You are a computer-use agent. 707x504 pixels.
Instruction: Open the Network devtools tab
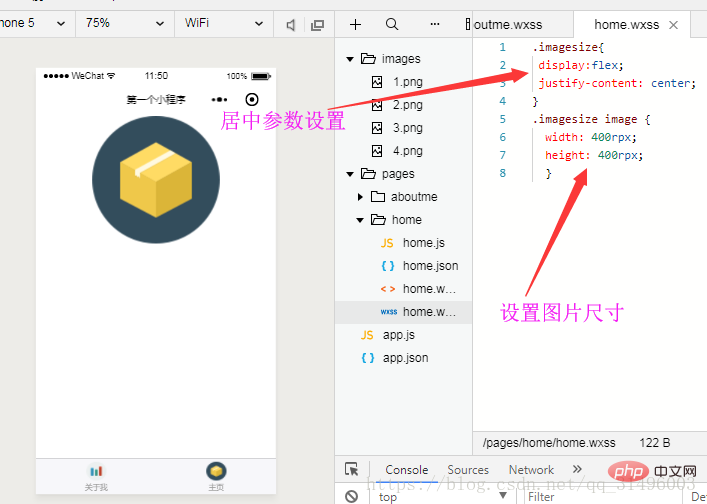531,470
